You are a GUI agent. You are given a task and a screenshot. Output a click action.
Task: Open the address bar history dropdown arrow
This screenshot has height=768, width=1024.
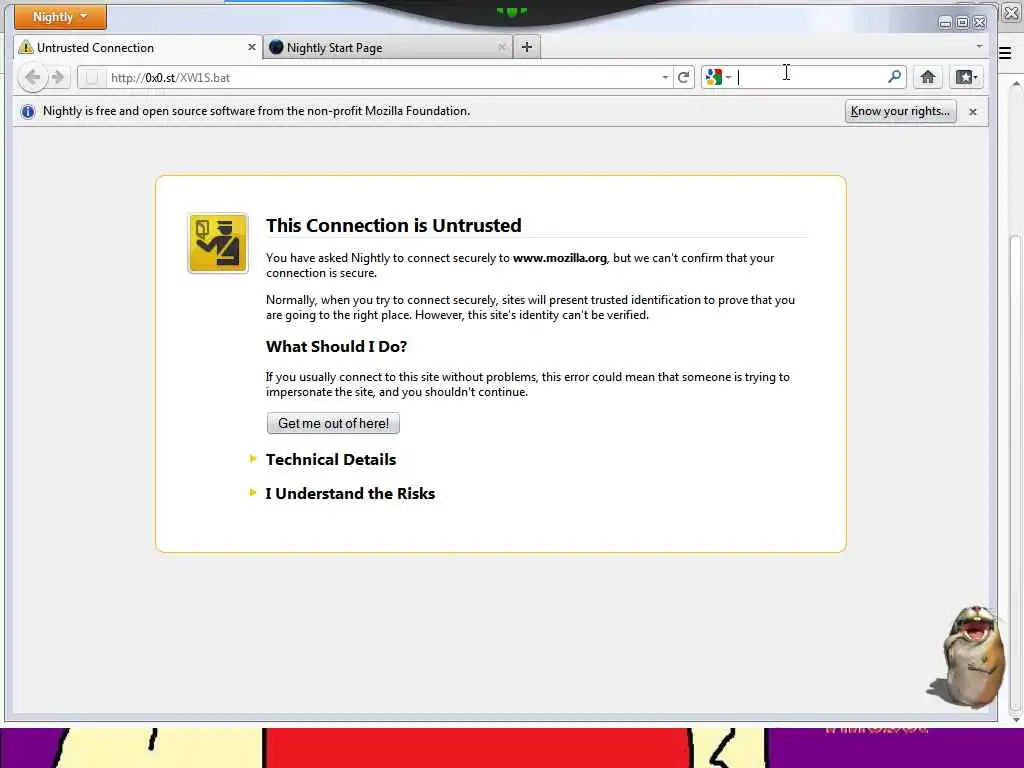[x=665, y=78]
